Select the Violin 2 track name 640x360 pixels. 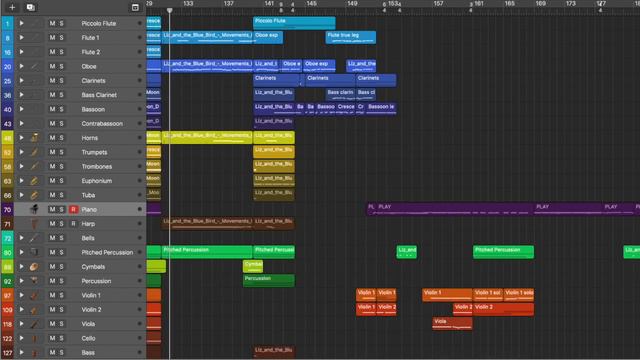[91, 309]
